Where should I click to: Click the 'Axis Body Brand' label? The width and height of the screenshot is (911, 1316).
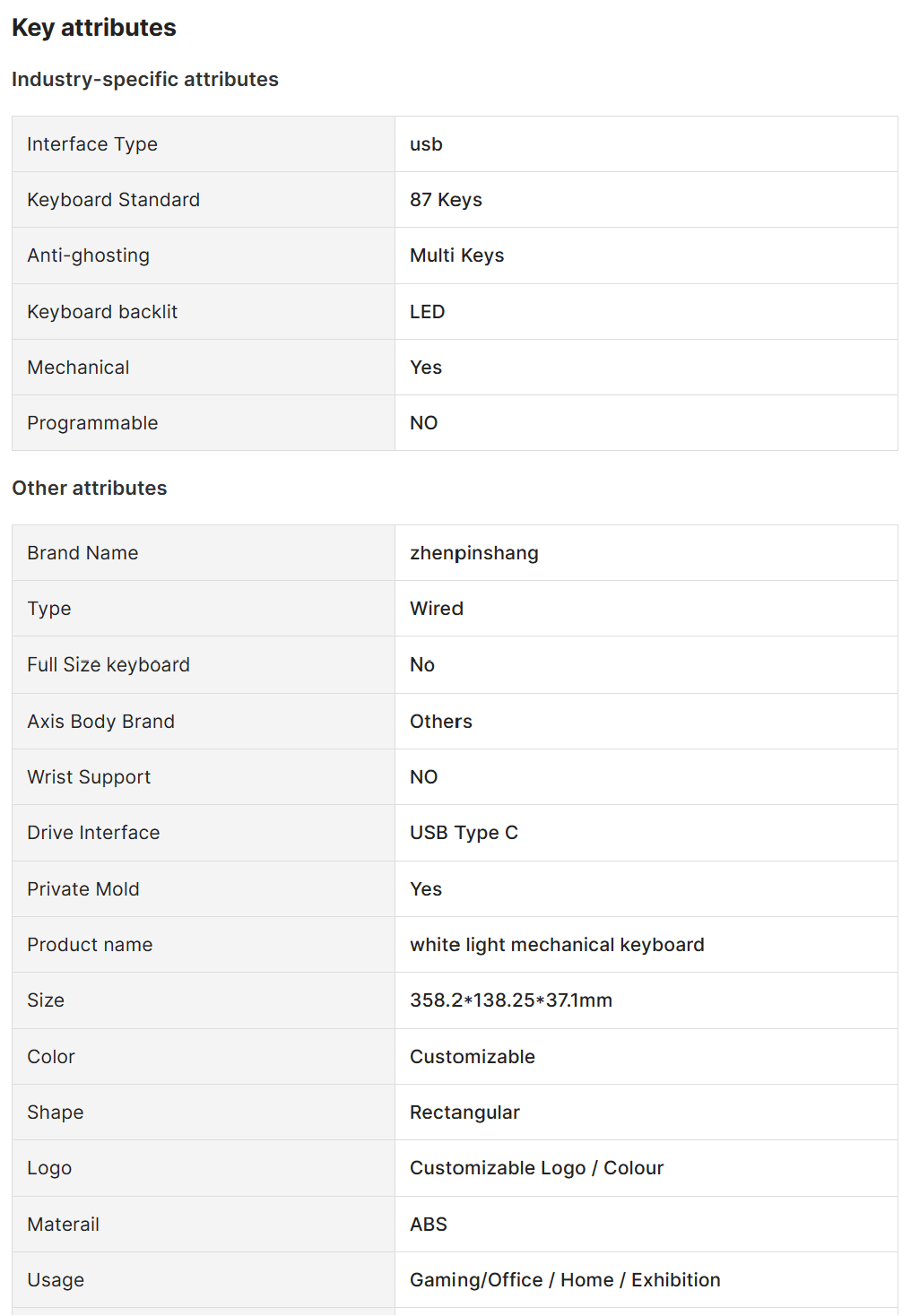click(100, 722)
